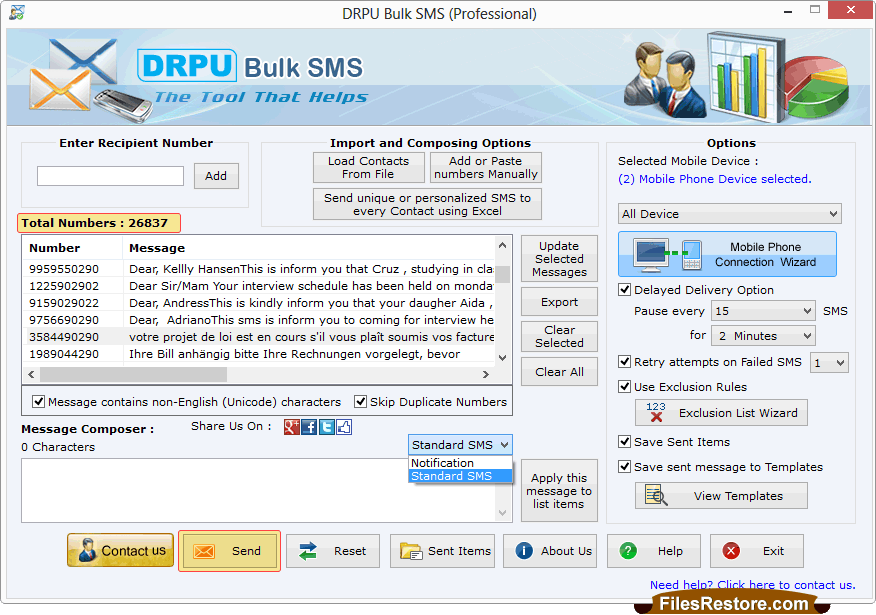876x615 pixels.
Task: Click the Contact us person icon
Action: point(87,550)
